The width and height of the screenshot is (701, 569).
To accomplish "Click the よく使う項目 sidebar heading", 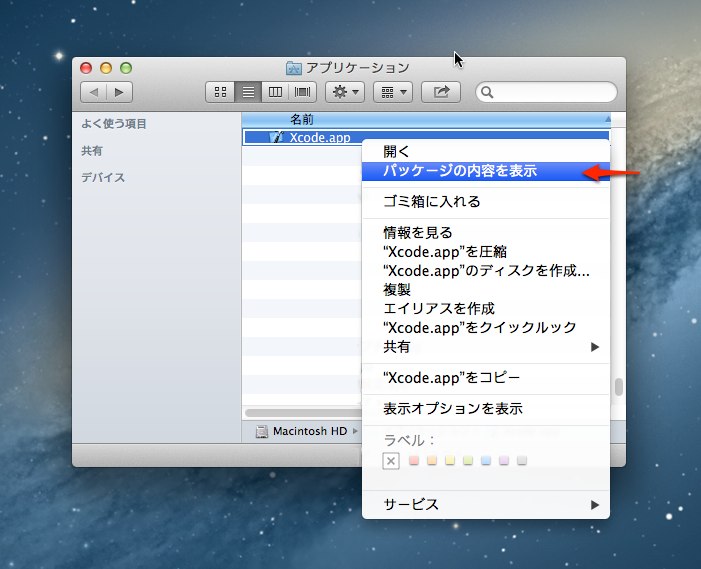I will tap(114, 124).
